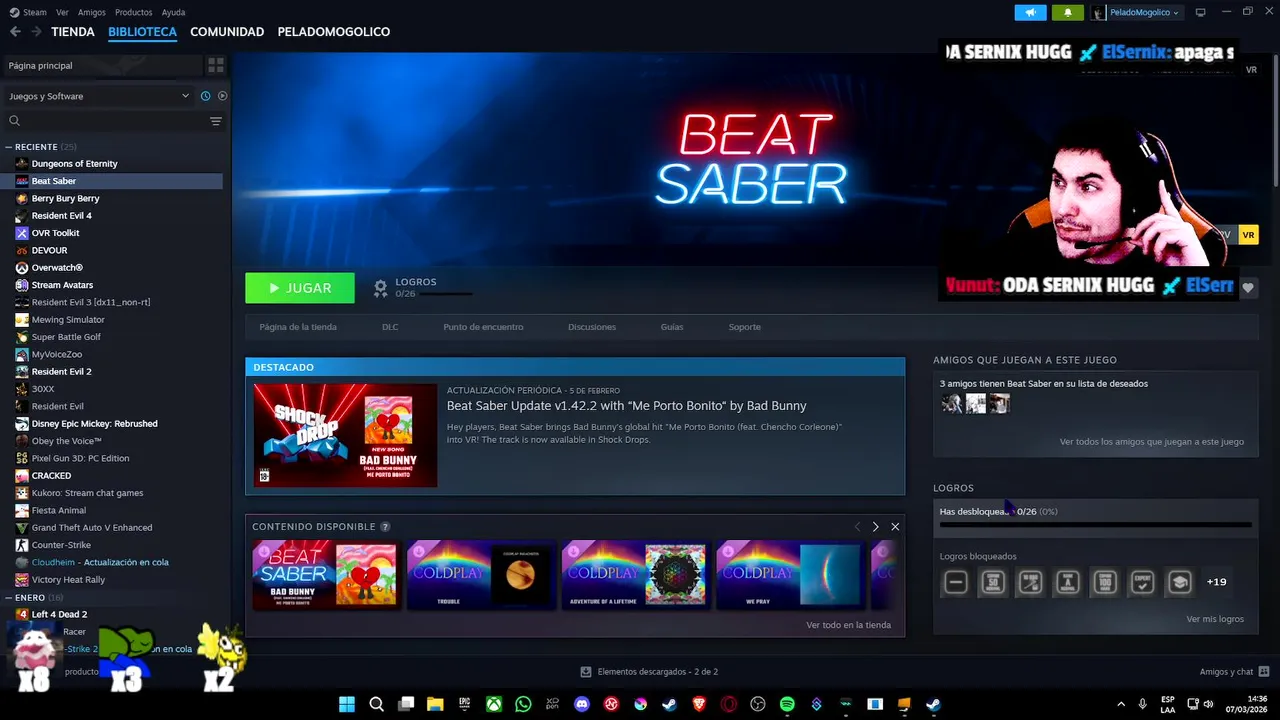Open Bad Bunny Me Porto Bonito DLC
Screen dimensions: 1280x720
pyautogui.click(x=327, y=575)
